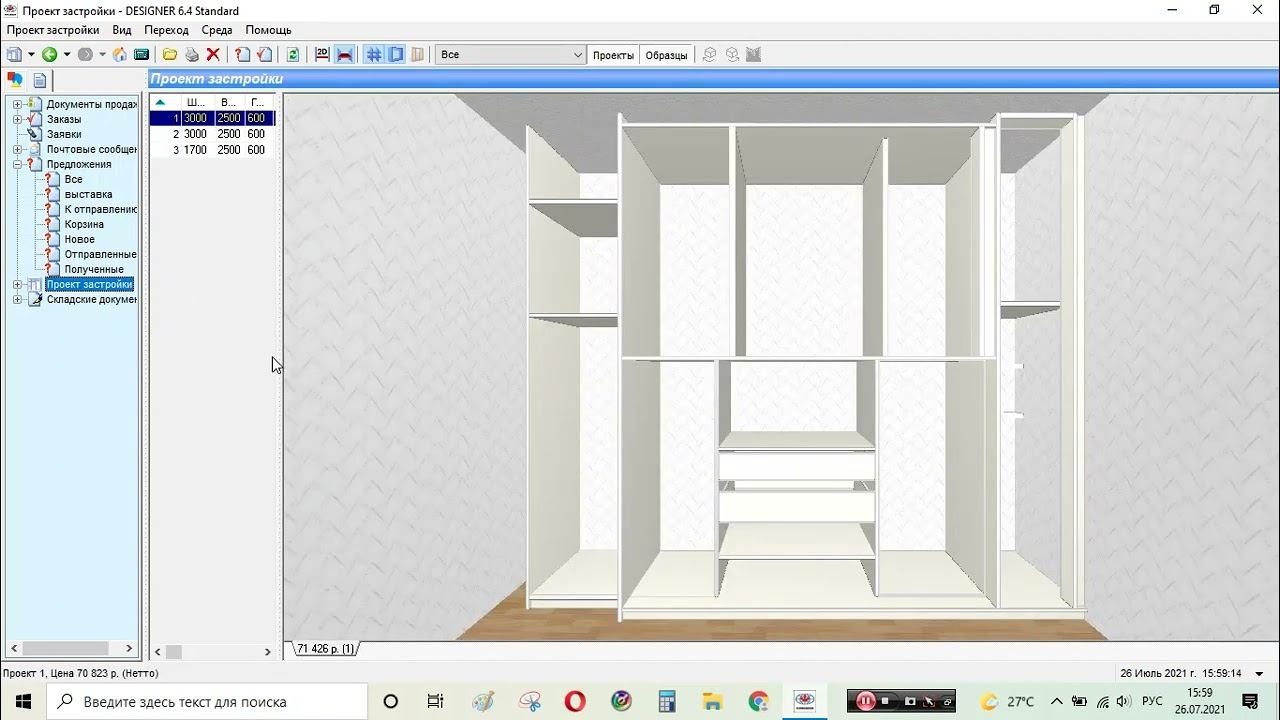The width and height of the screenshot is (1280, 720).
Task: Click the recording pause button
Action: (x=865, y=701)
